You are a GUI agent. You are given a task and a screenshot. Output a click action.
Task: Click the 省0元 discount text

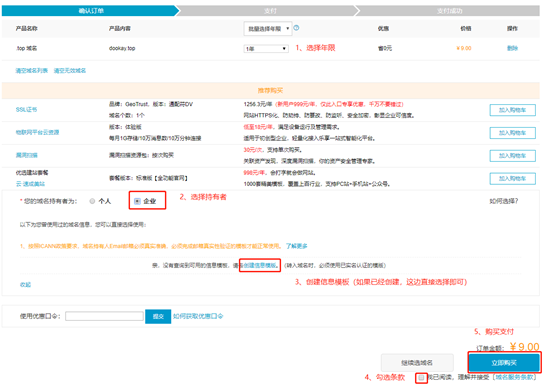pos(385,48)
